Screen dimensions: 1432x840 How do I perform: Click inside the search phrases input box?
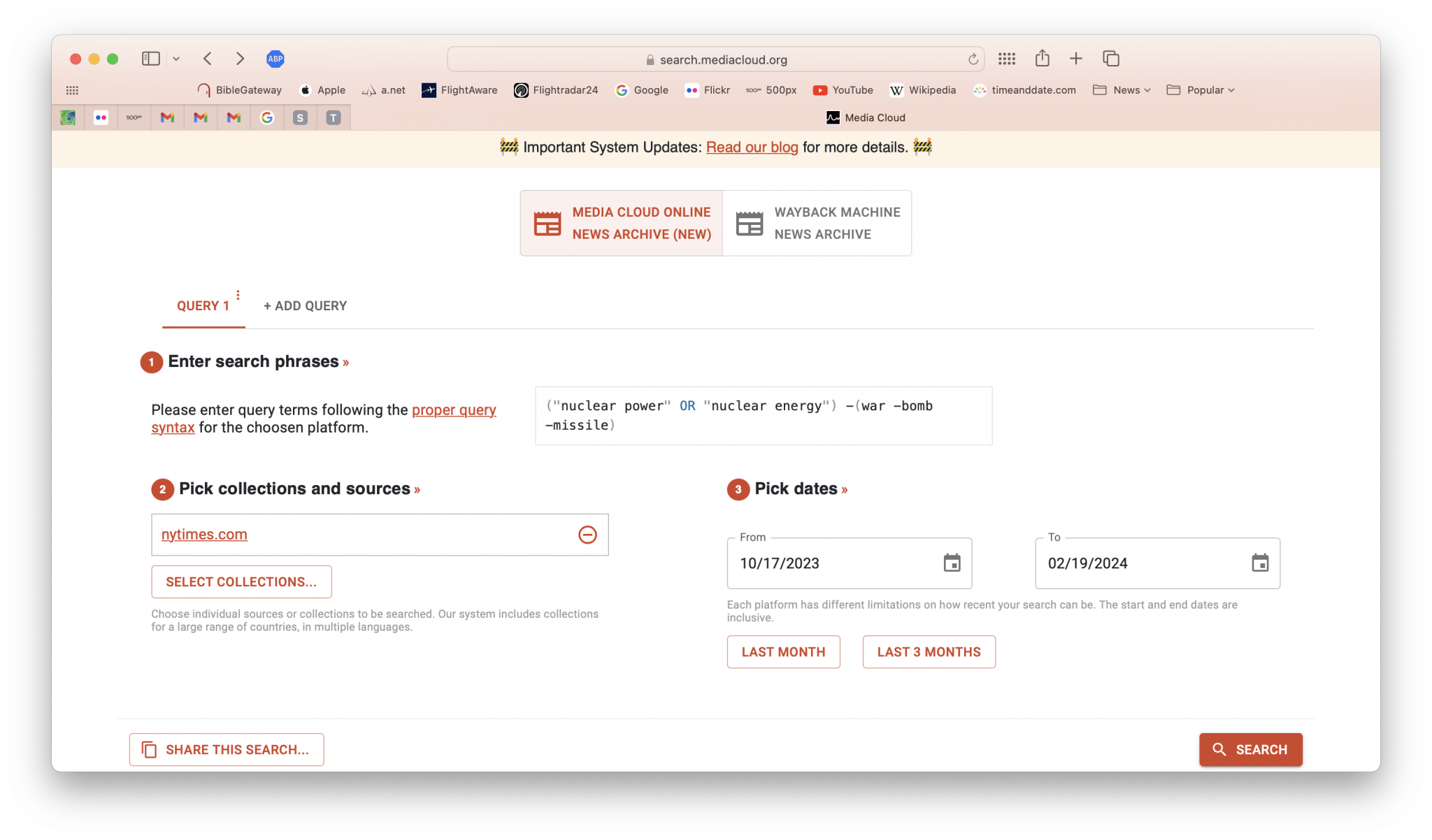coord(763,415)
